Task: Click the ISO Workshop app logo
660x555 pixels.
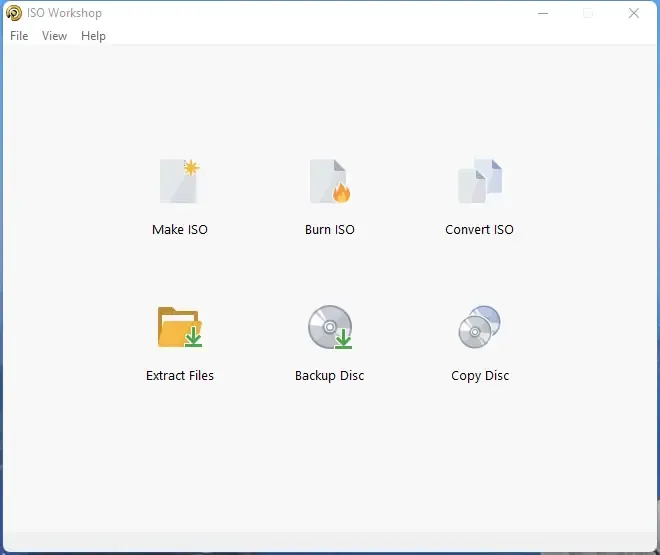Action: tap(14, 13)
